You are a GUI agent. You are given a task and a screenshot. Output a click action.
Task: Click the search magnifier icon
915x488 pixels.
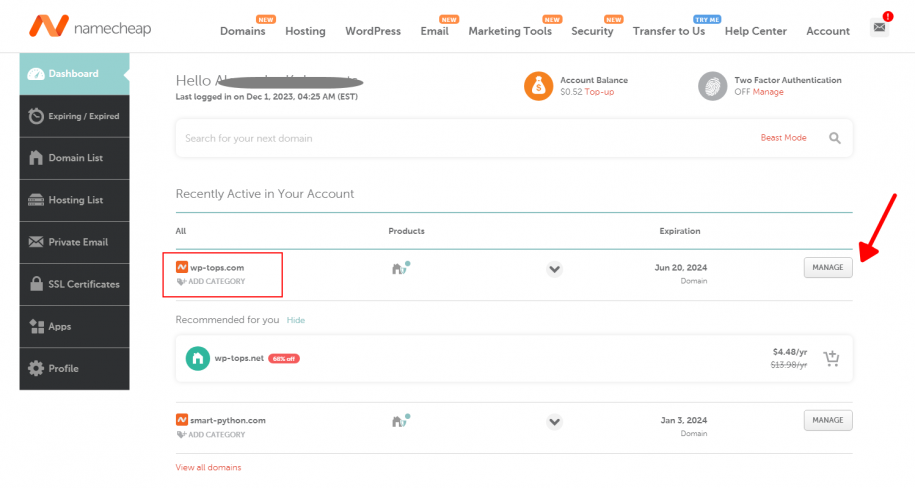coord(834,138)
